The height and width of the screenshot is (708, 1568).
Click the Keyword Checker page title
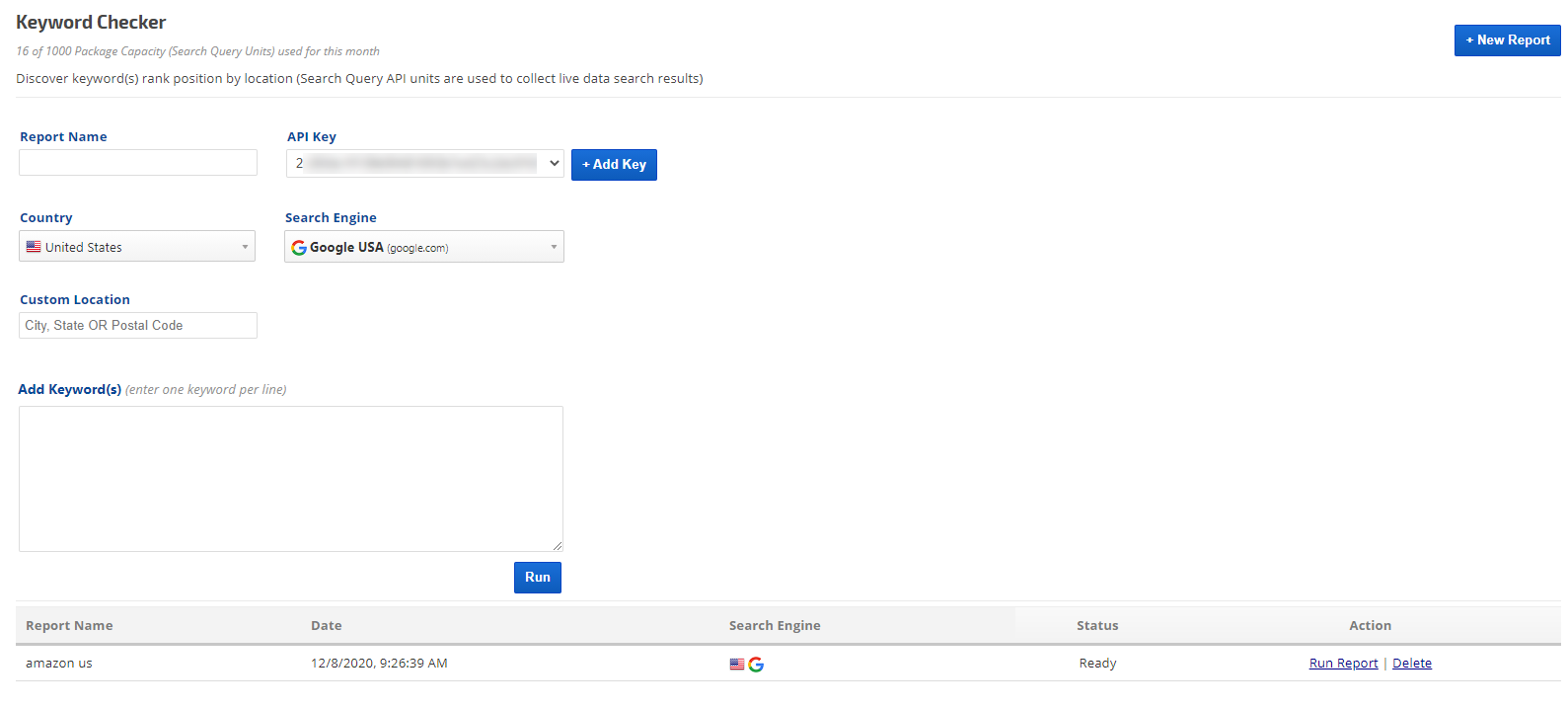click(x=91, y=22)
